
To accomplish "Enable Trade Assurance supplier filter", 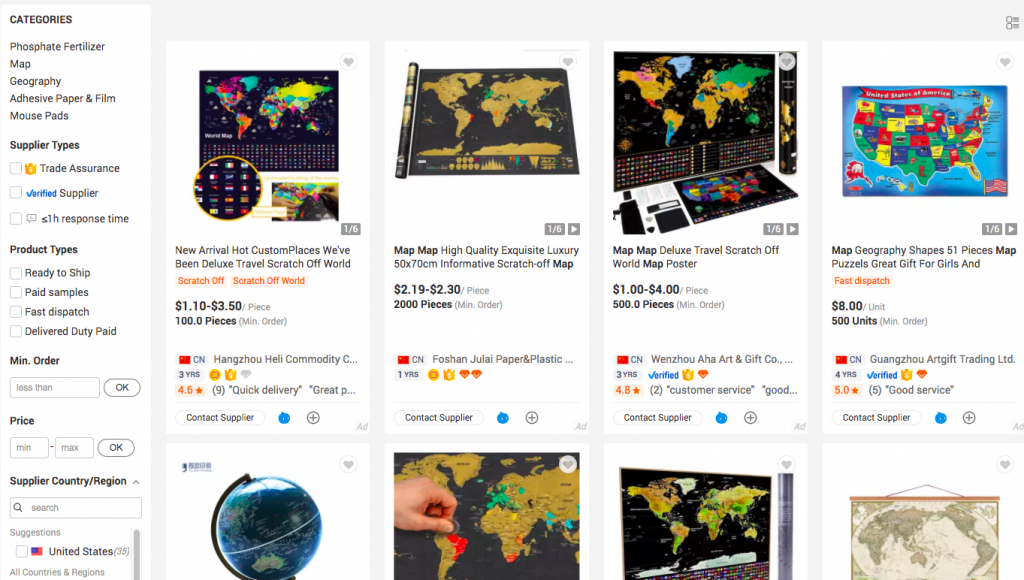I will click(x=16, y=169).
